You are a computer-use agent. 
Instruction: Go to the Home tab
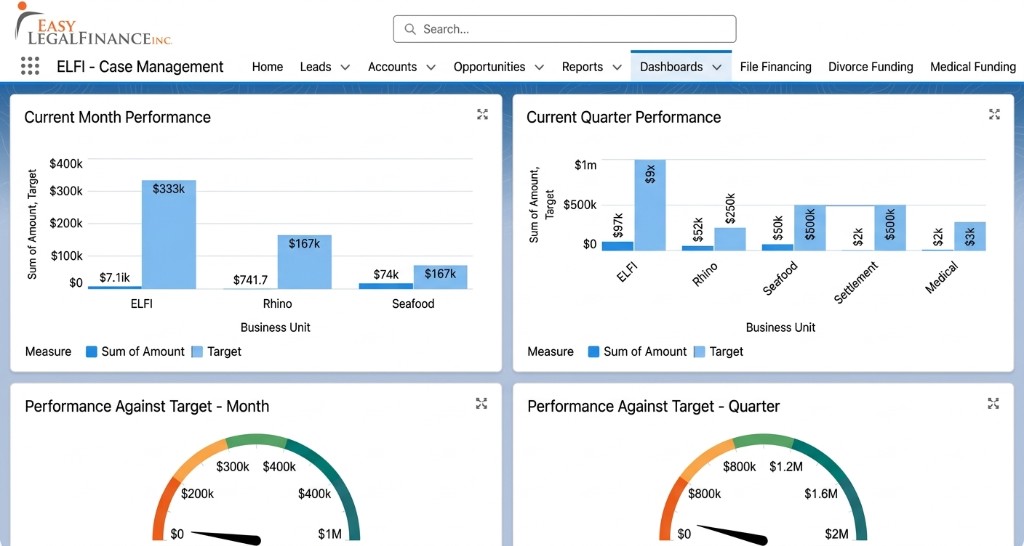[x=268, y=67]
